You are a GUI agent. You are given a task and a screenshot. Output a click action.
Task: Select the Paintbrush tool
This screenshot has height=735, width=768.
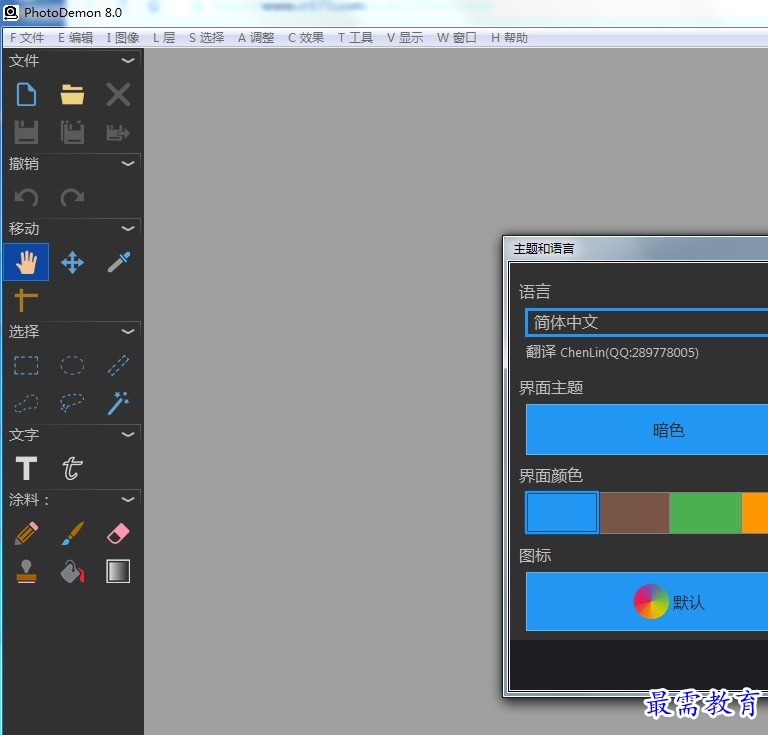pyautogui.click(x=72, y=533)
